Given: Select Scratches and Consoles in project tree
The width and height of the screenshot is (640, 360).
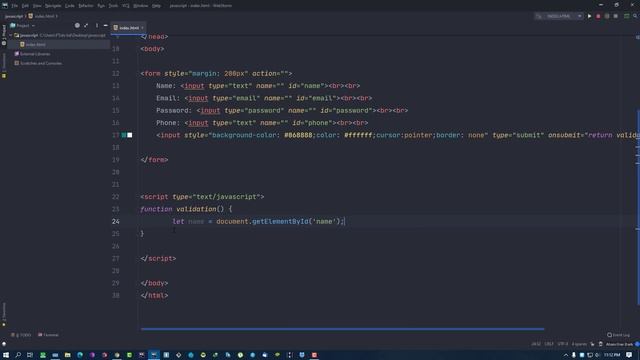Looking at the screenshot, I should [41, 63].
